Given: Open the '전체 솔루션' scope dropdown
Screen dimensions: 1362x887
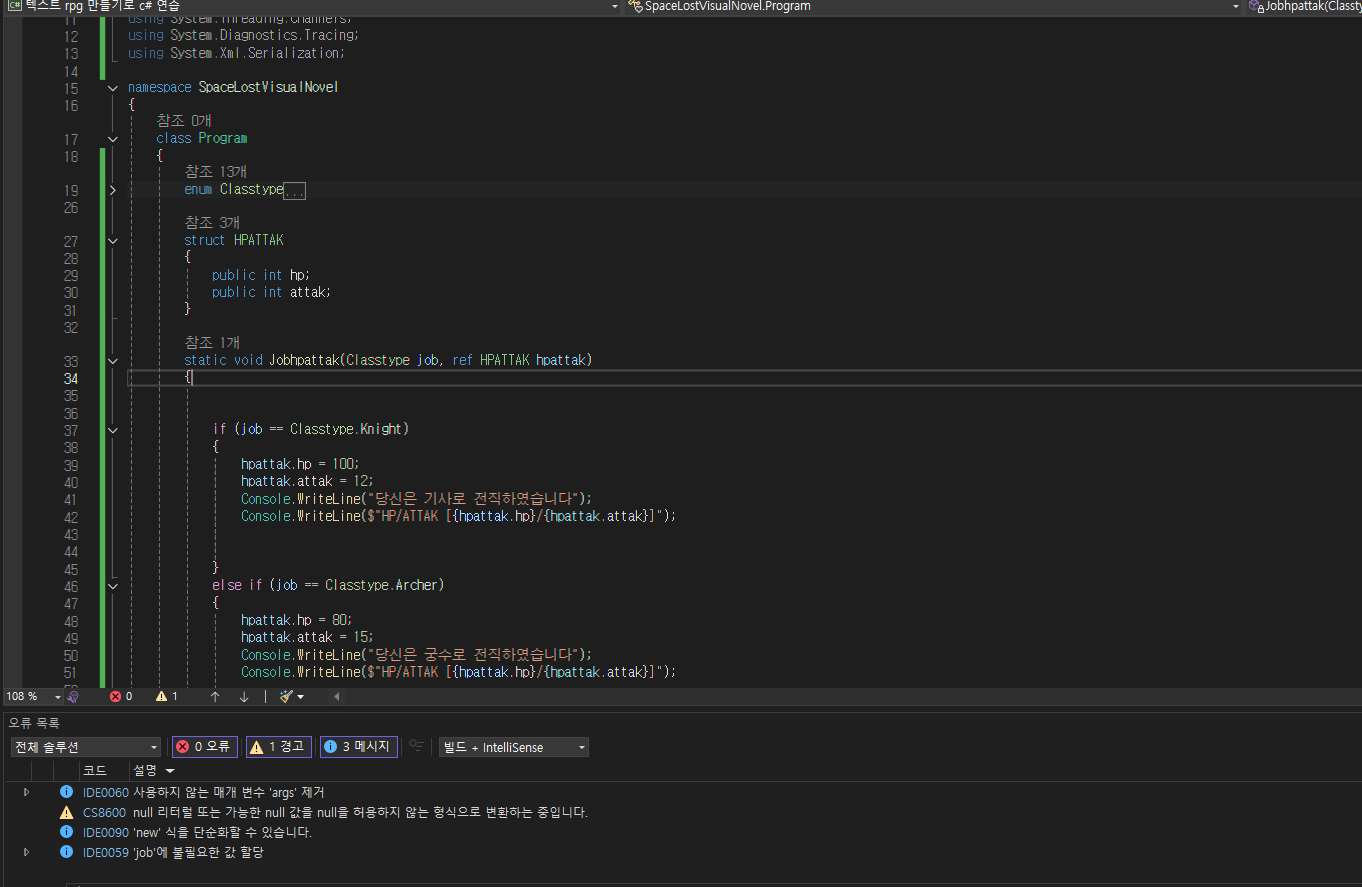Looking at the screenshot, I should (85, 747).
